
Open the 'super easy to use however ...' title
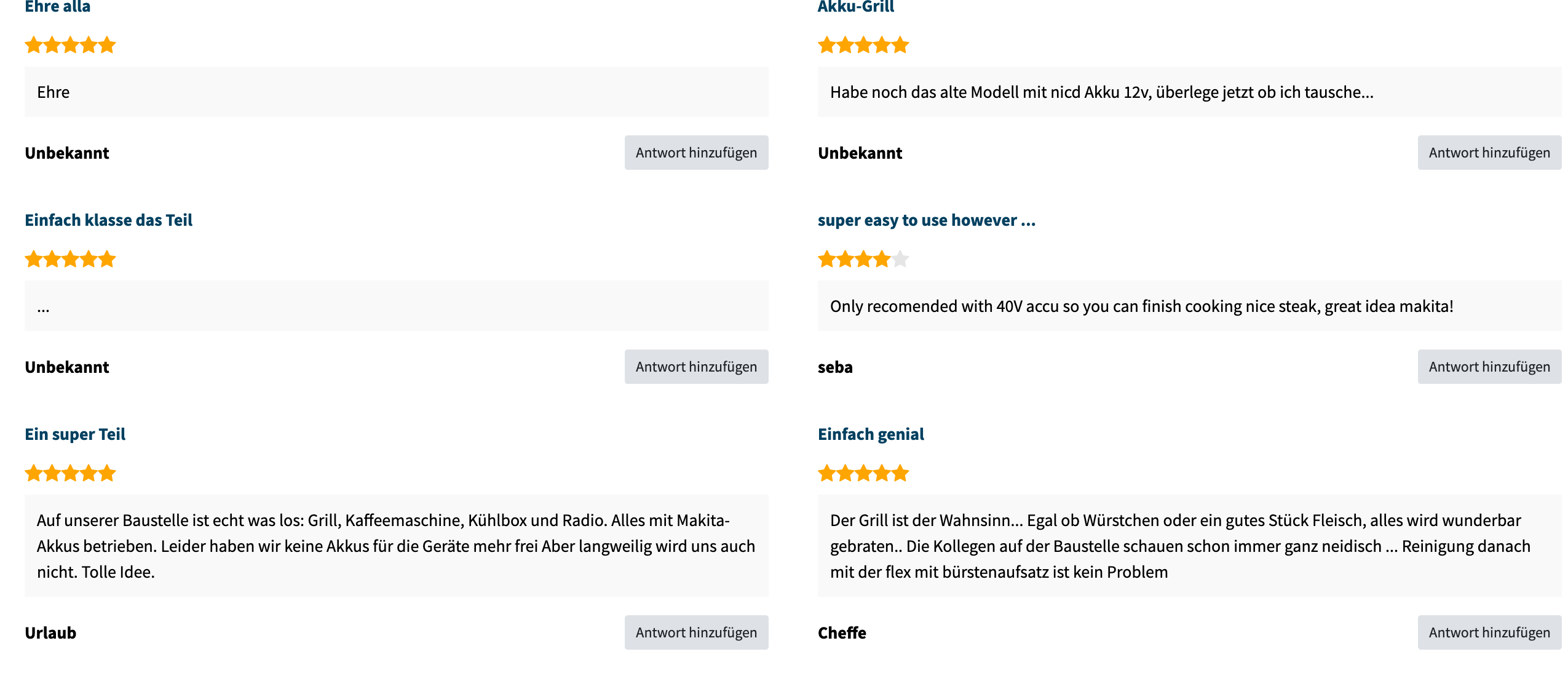click(926, 220)
